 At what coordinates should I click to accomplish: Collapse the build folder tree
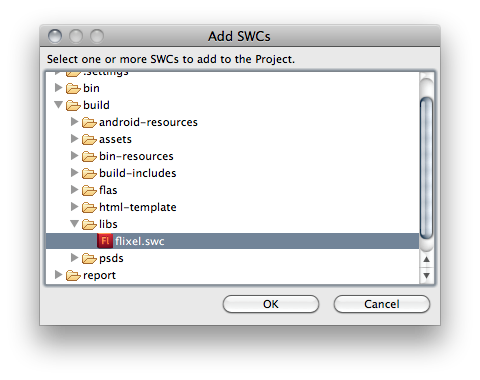tap(58, 105)
